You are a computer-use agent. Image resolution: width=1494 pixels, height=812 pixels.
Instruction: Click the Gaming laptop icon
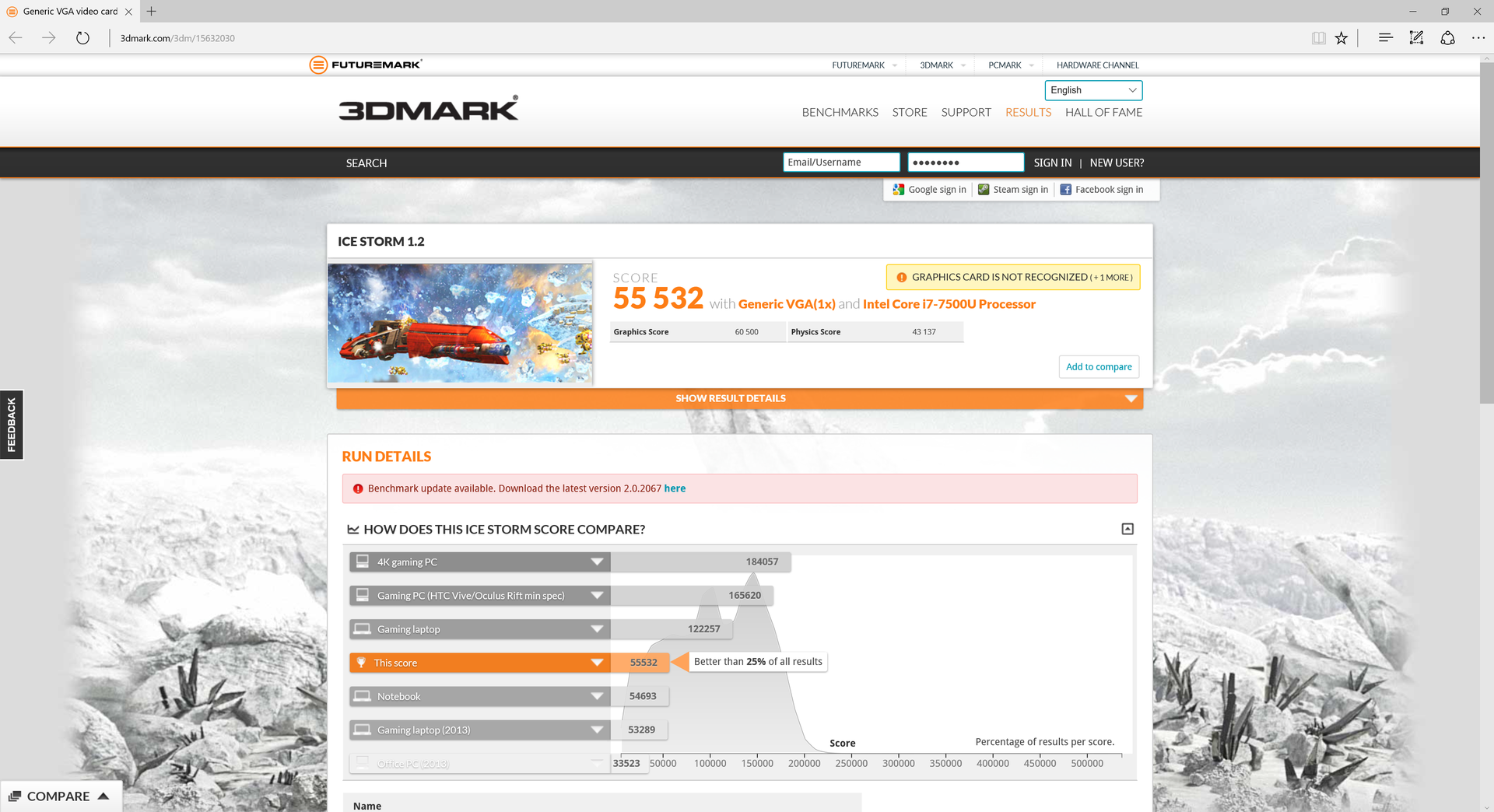coord(363,628)
